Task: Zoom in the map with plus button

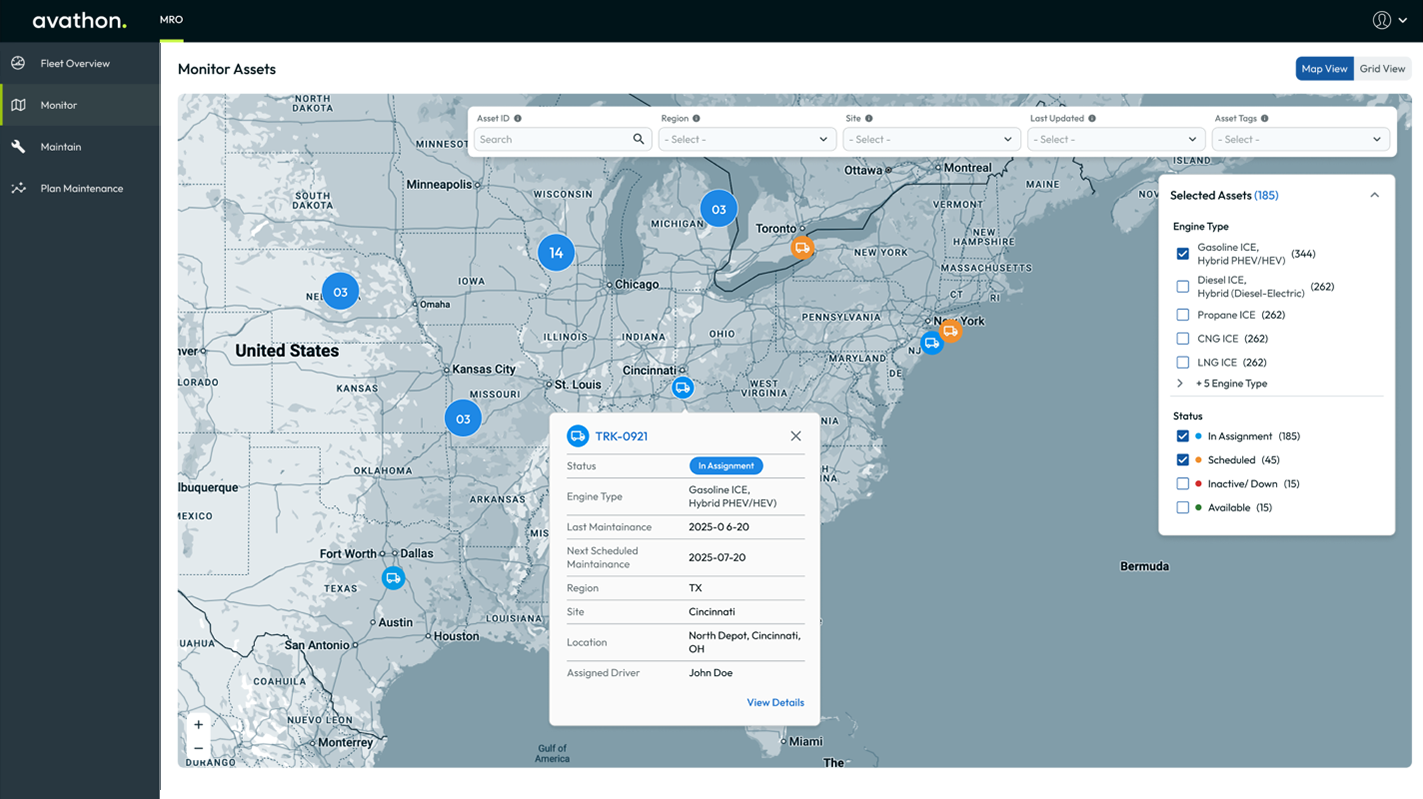Action: pyautogui.click(x=198, y=725)
